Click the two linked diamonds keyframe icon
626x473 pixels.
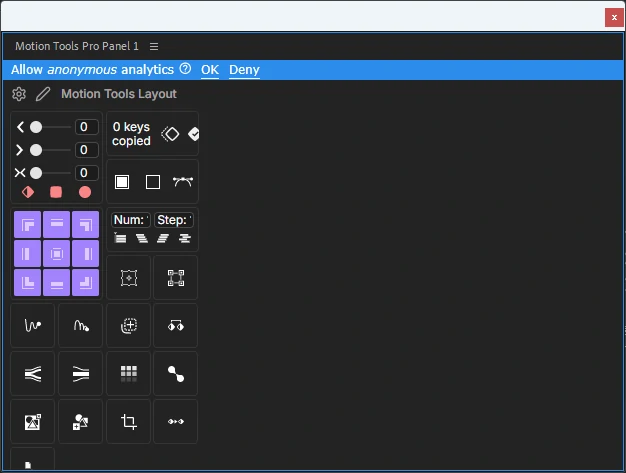click(x=176, y=326)
